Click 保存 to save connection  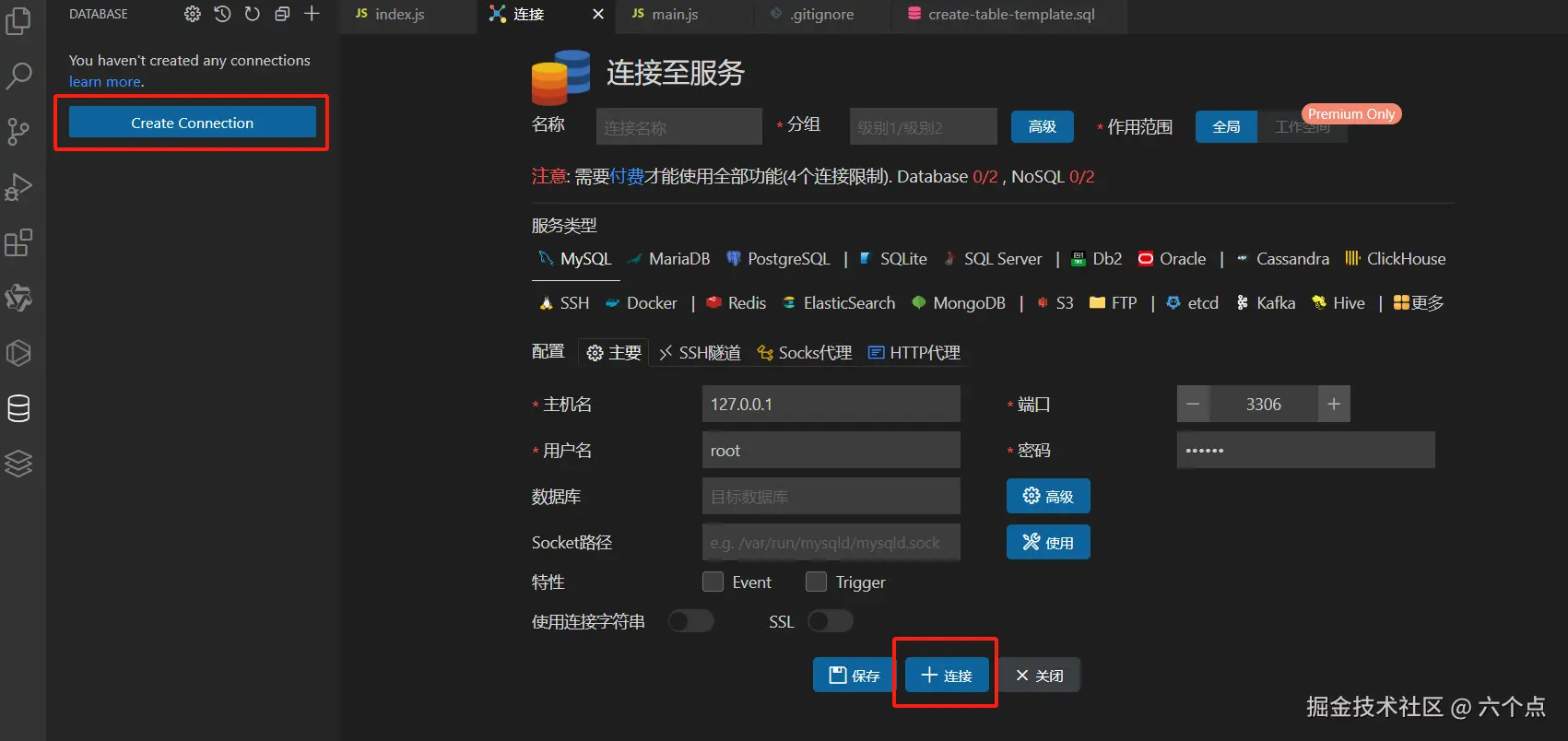(854, 675)
